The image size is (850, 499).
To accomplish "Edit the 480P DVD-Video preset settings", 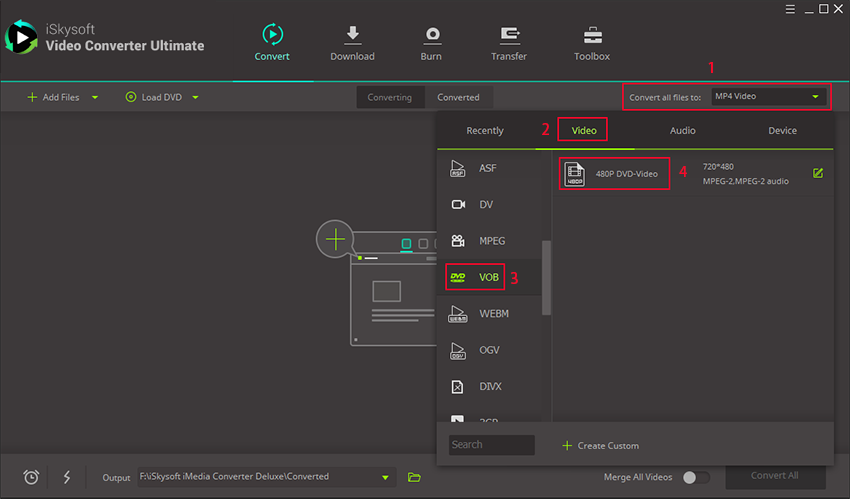I will point(818,173).
